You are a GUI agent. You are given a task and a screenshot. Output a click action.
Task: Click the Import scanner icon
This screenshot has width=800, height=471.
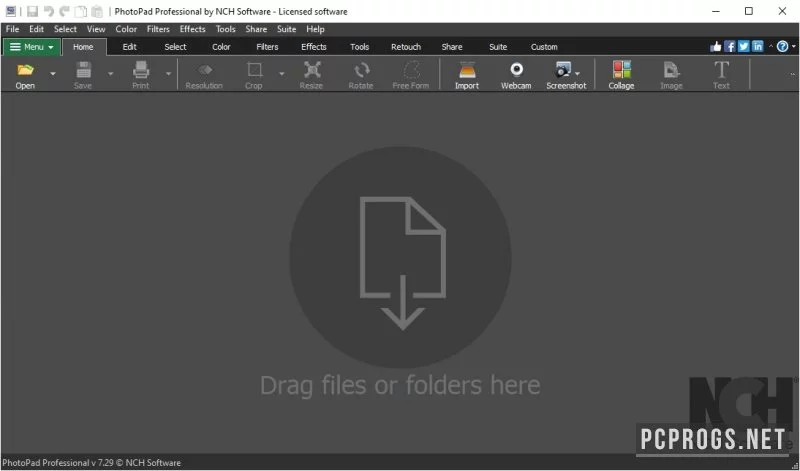pyautogui.click(x=467, y=70)
